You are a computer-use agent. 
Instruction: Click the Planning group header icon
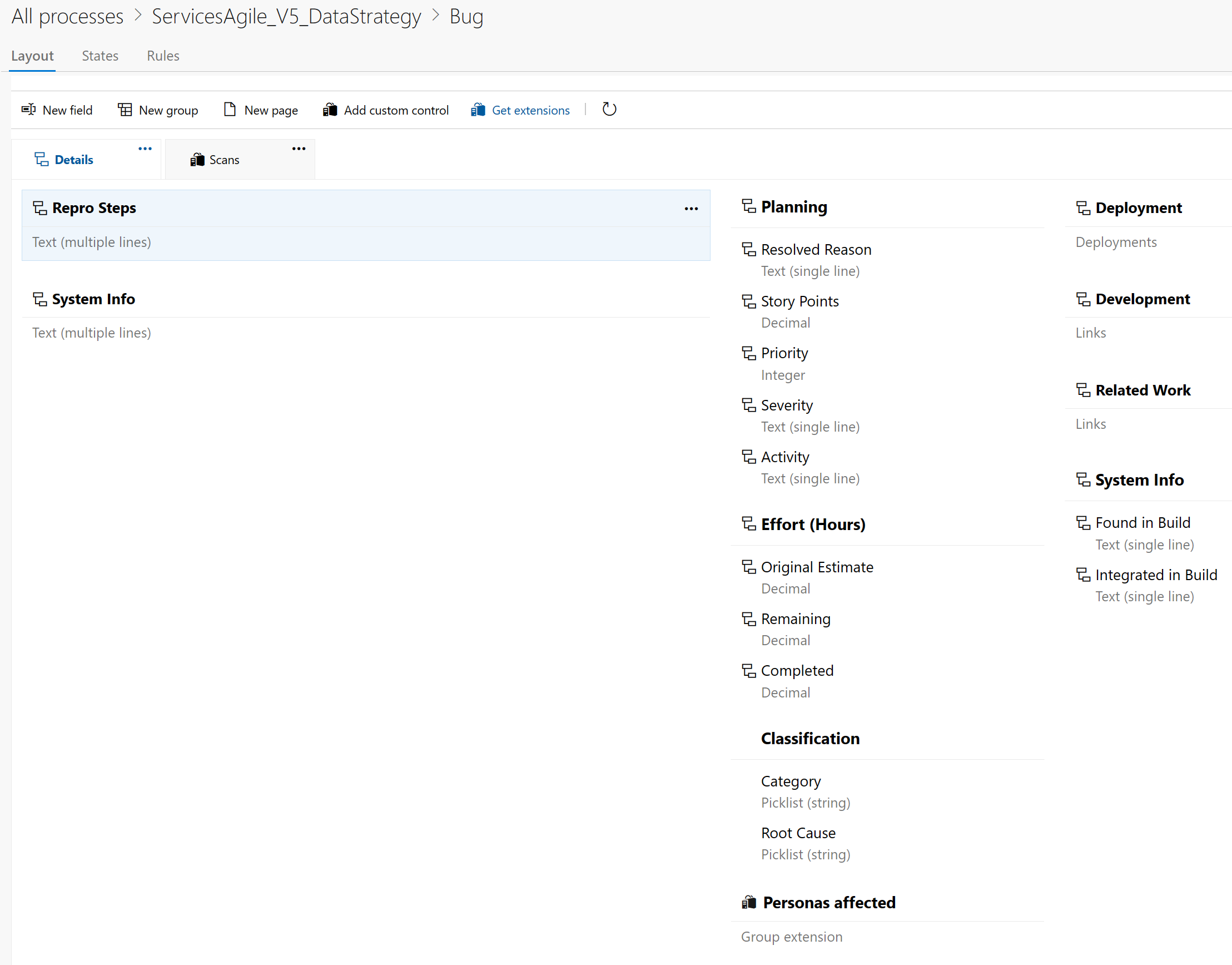(x=749, y=206)
